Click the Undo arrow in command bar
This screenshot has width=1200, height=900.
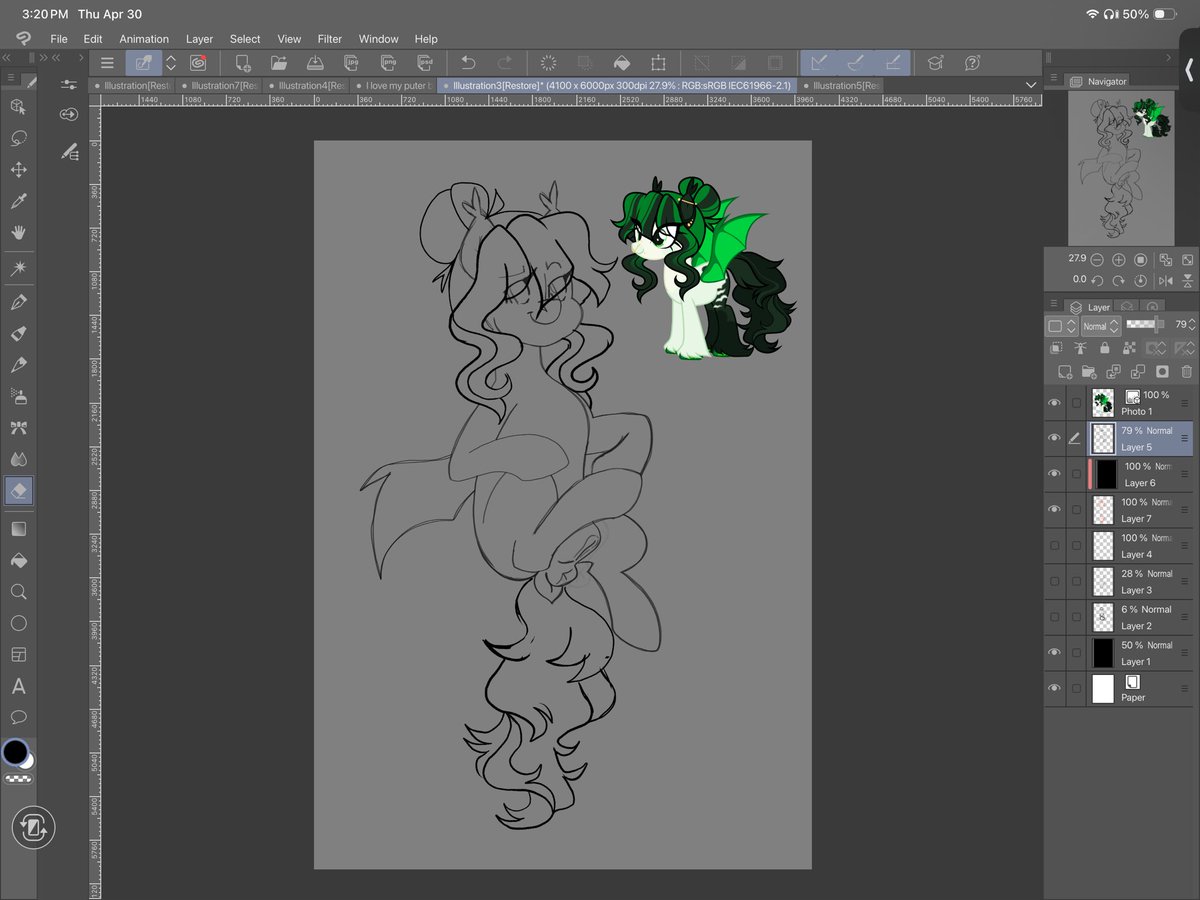point(468,62)
